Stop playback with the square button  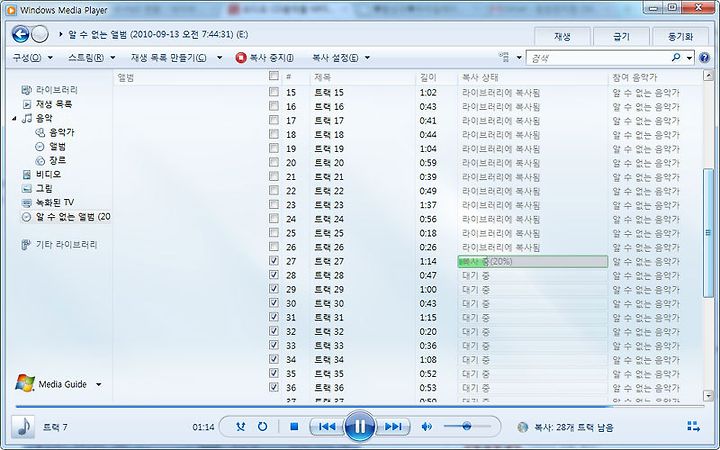pos(294,427)
